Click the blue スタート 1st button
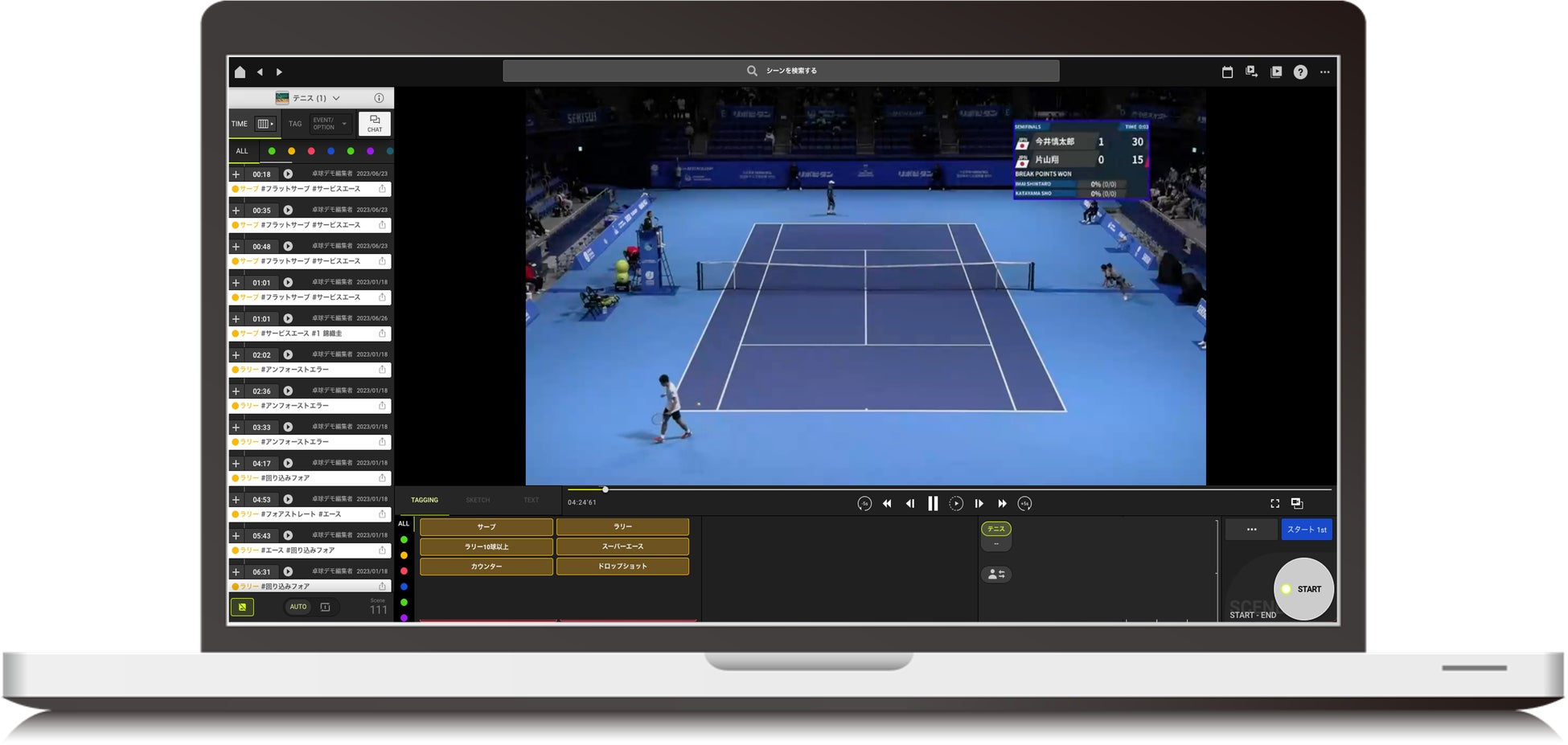 tap(1307, 530)
